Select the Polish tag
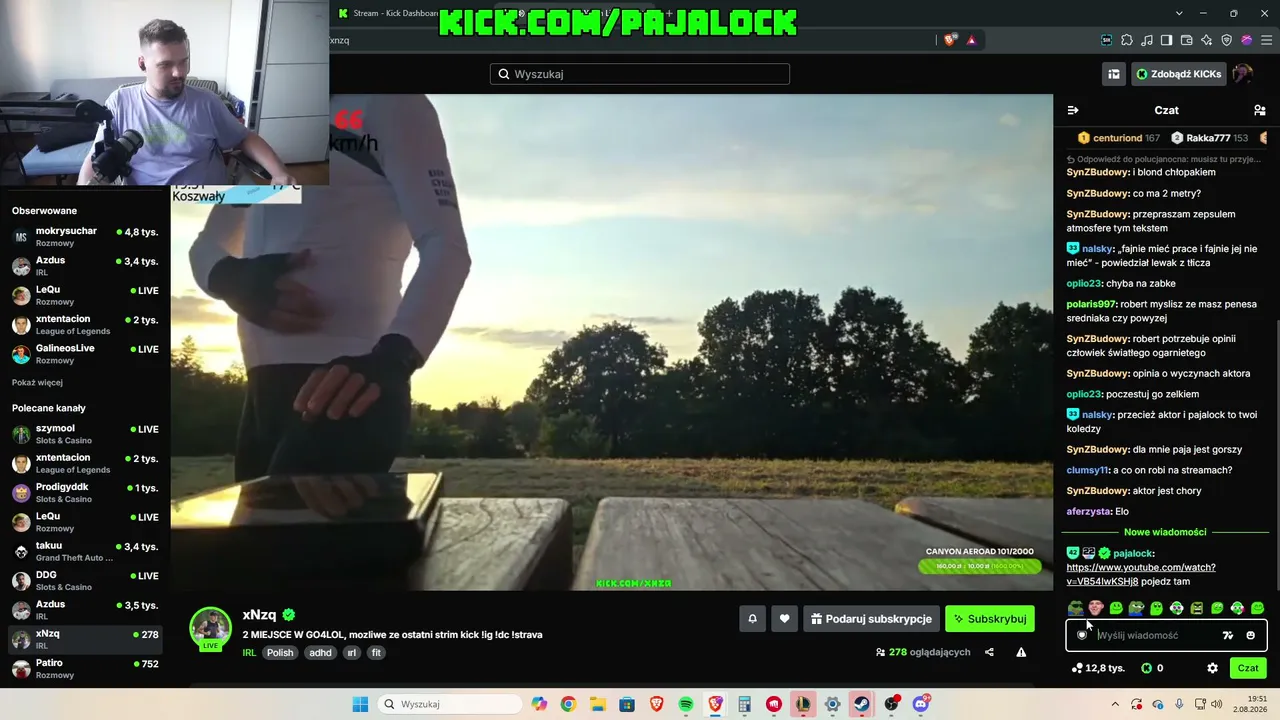This screenshot has width=1280, height=720. point(280,653)
